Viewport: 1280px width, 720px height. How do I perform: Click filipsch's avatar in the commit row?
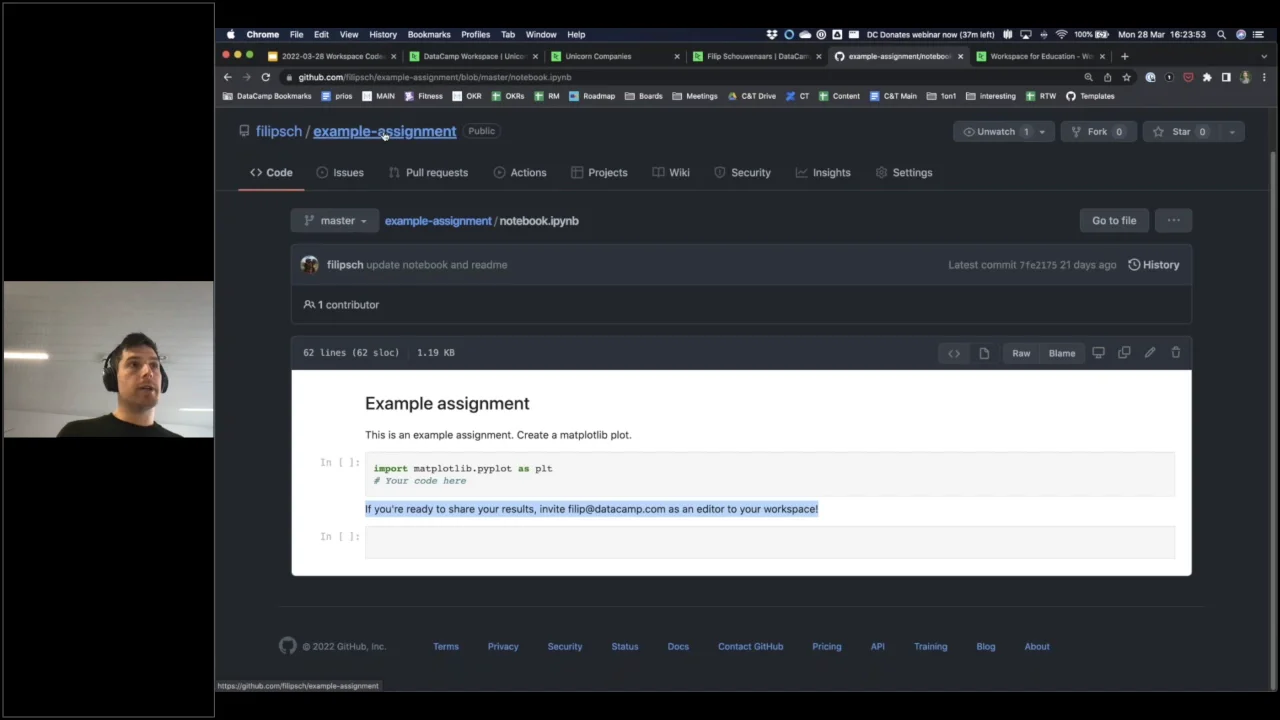coord(310,265)
